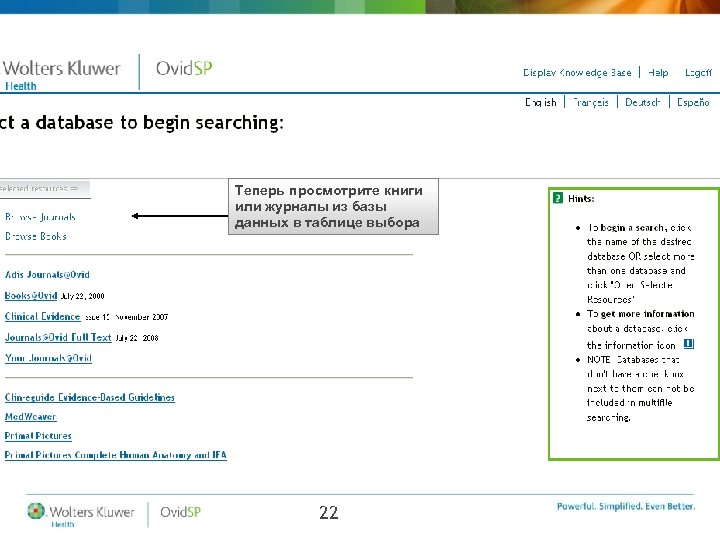The image size is (720, 540).
Task: Click the 'July 22, 2008' date beside Books@Ovid
Action: (83, 296)
